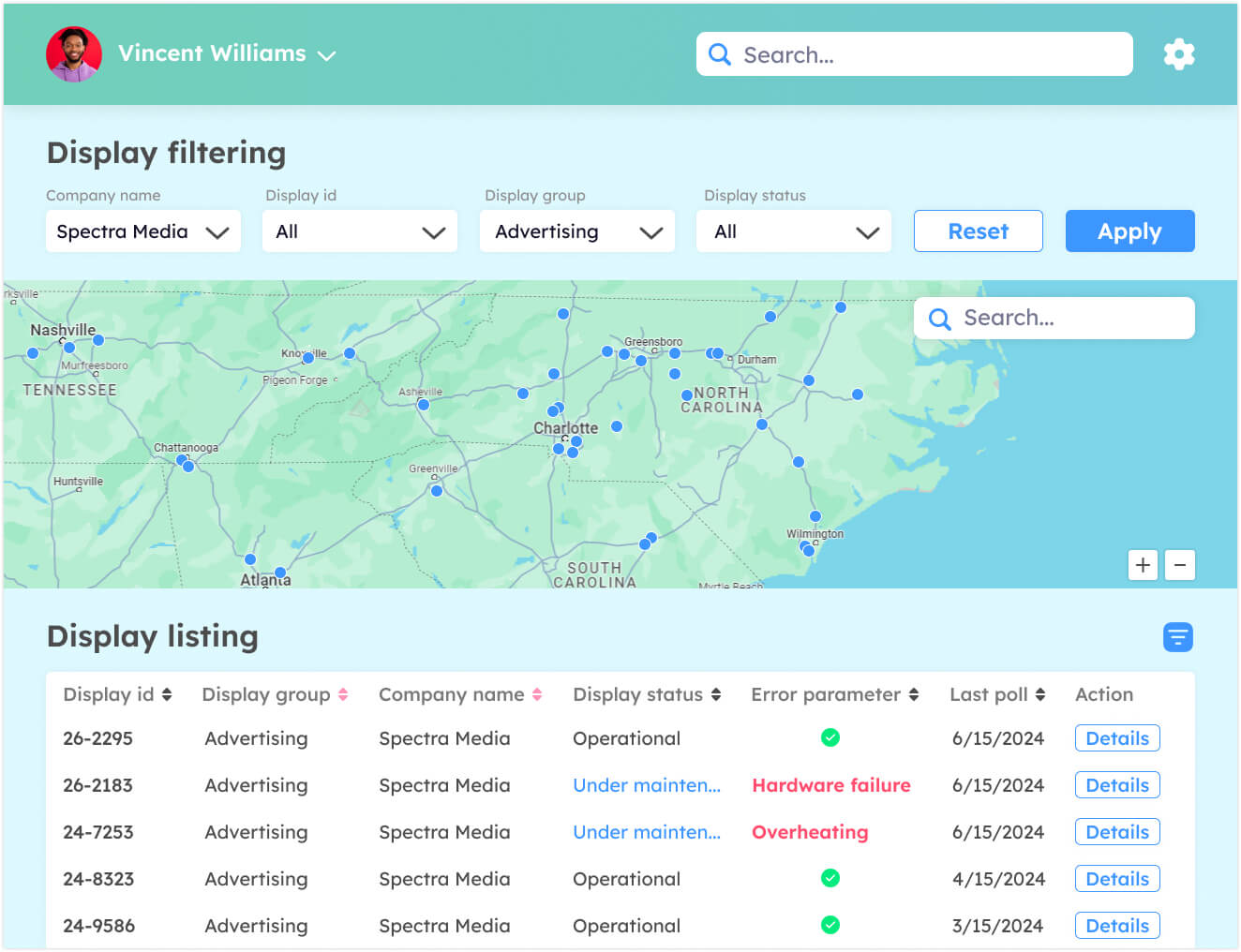1241x952 pixels.
Task: Click Vincent Williams' profile avatar
Action: pyautogui.click(x=73, y=53)
